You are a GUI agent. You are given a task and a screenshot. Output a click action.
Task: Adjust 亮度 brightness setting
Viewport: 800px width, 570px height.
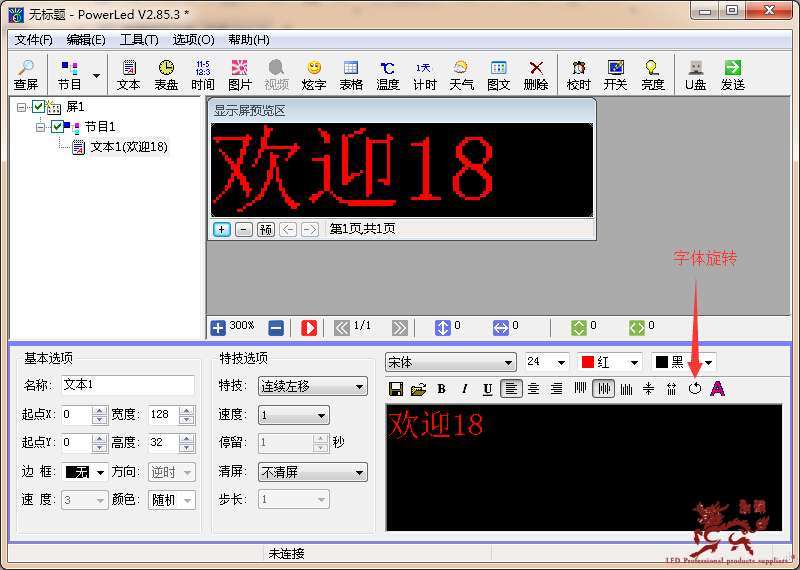click(653, 75)
